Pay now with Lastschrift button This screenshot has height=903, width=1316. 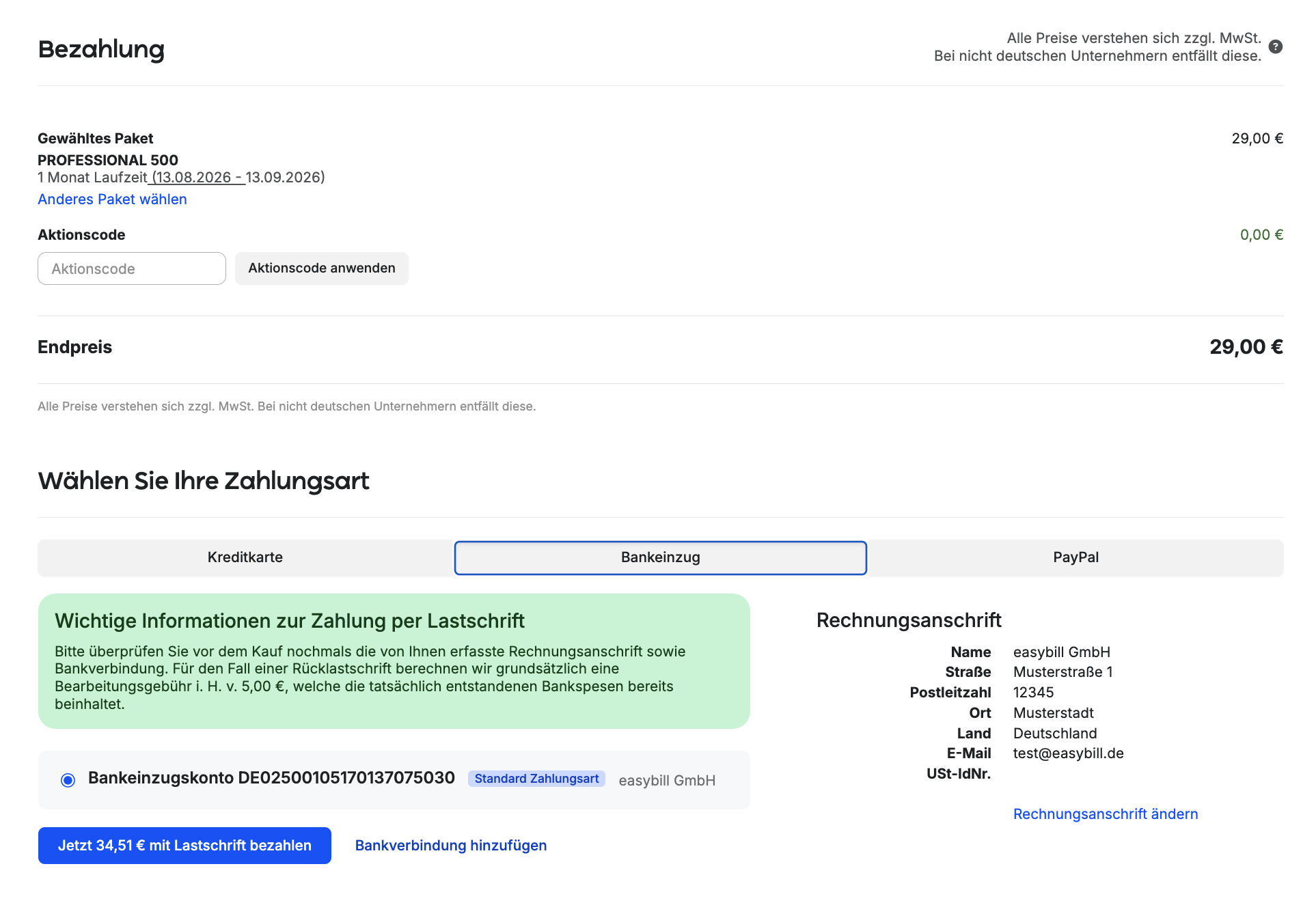click(184, 846)
